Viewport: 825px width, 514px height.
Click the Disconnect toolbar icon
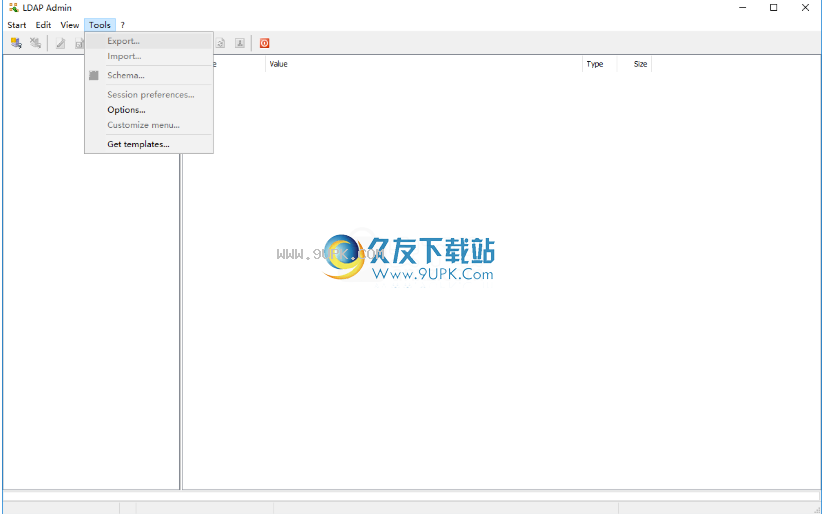35,43
